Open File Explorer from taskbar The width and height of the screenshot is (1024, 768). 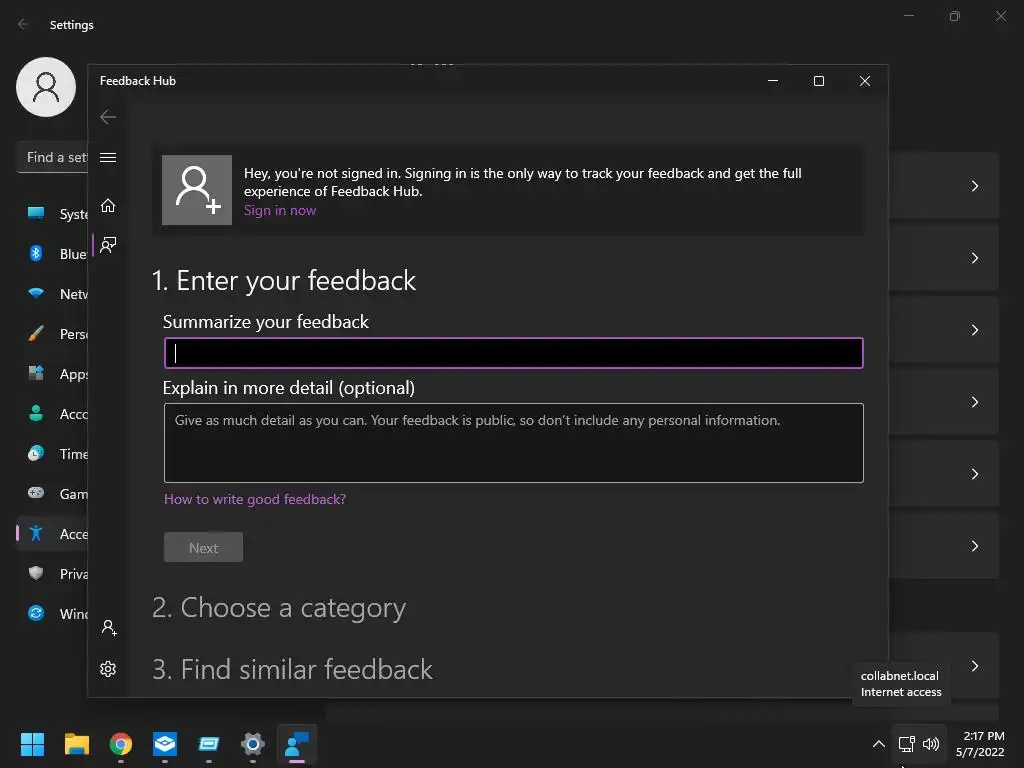pyautogui.click(x=76, y=744)
